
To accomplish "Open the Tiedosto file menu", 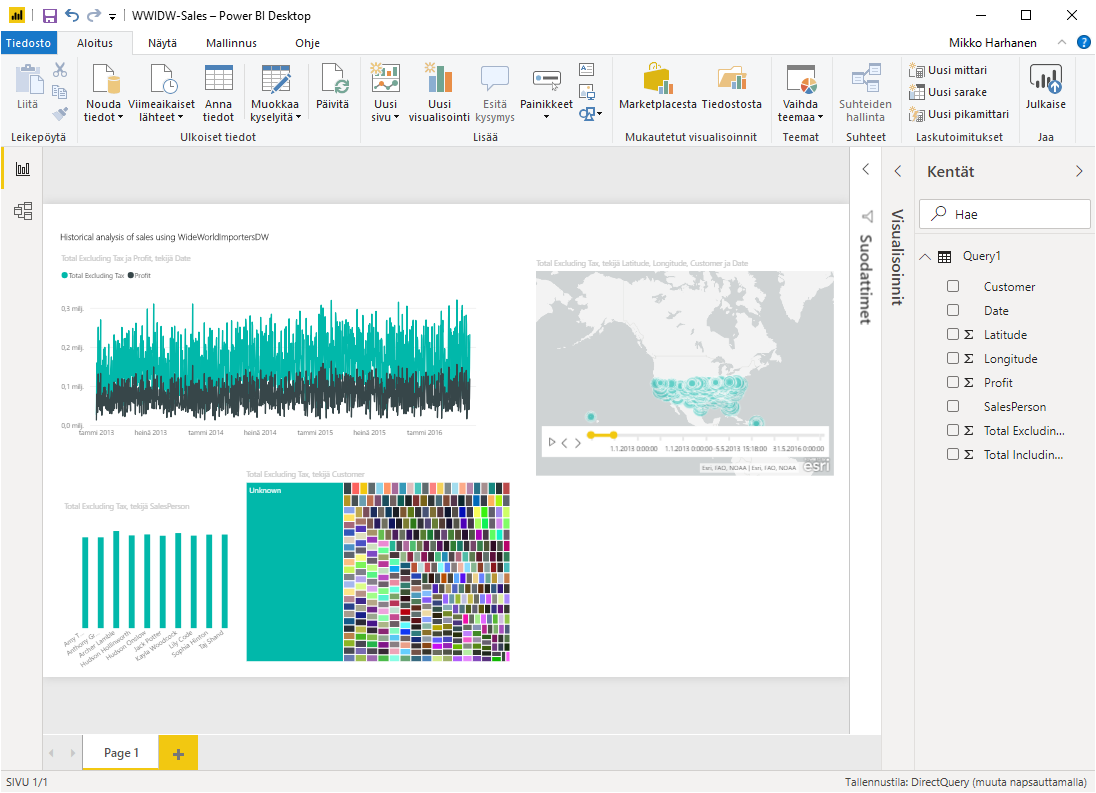I will point(29,43).
